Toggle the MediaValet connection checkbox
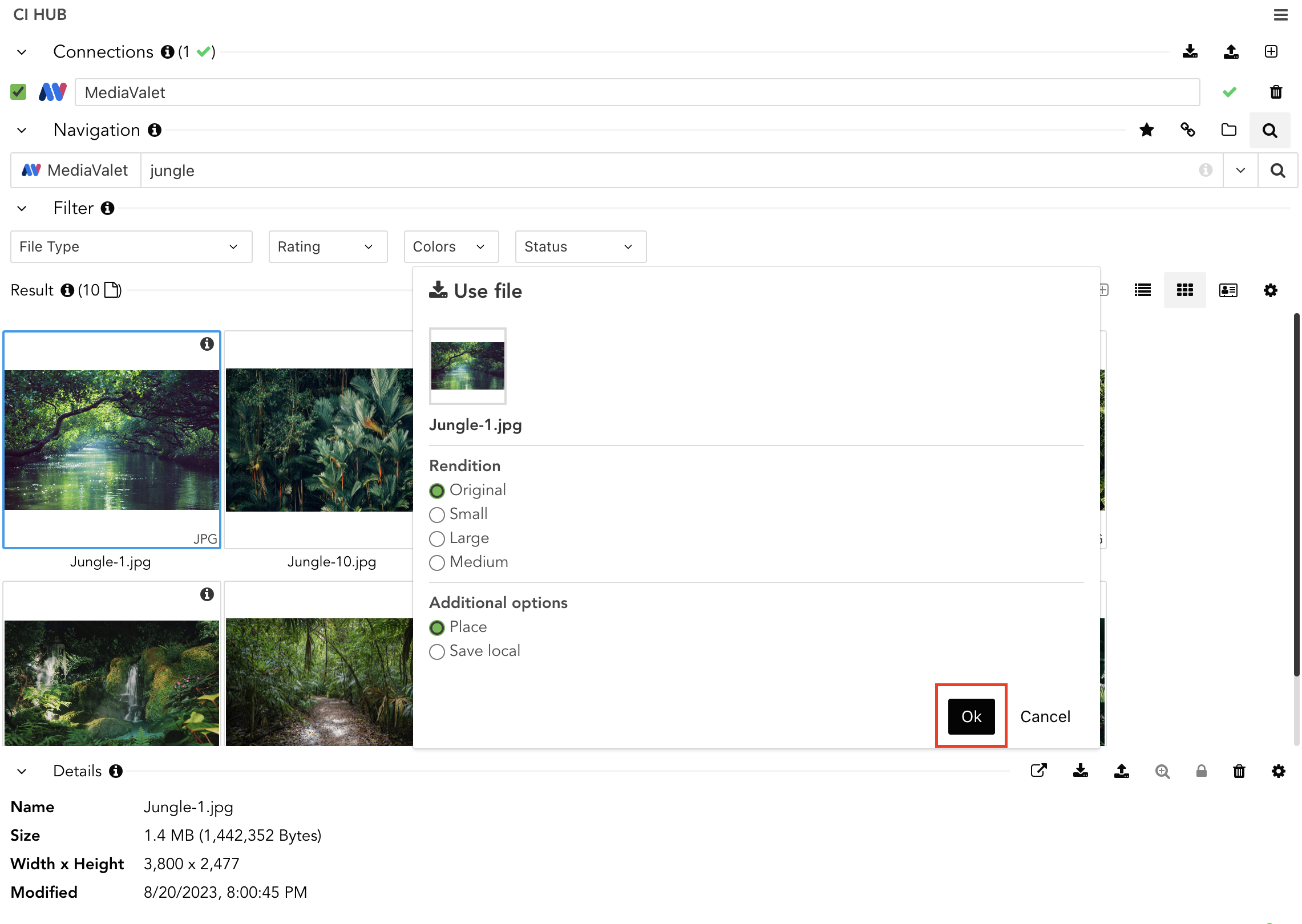This screenshot has height=924, width=1302. tap(18, 92)
